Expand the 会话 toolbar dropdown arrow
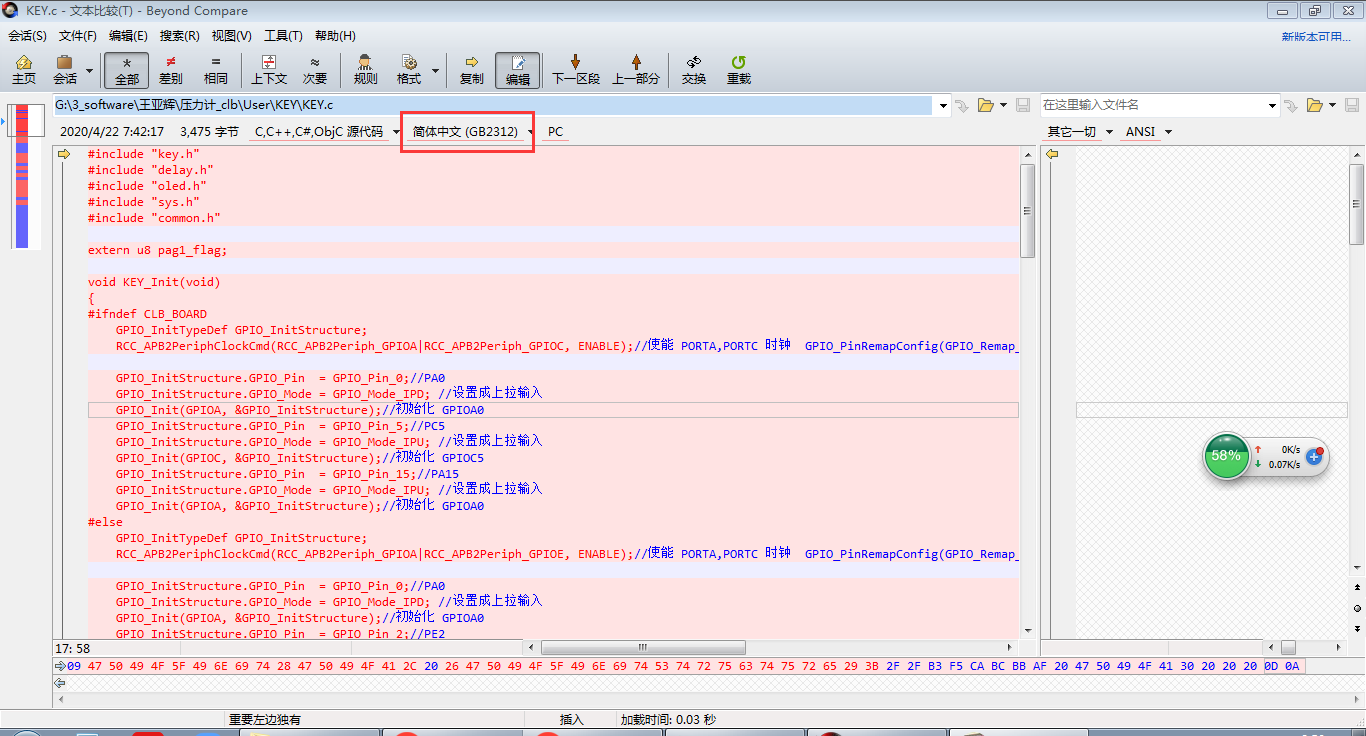The image size is (1366, 736). 89,71
